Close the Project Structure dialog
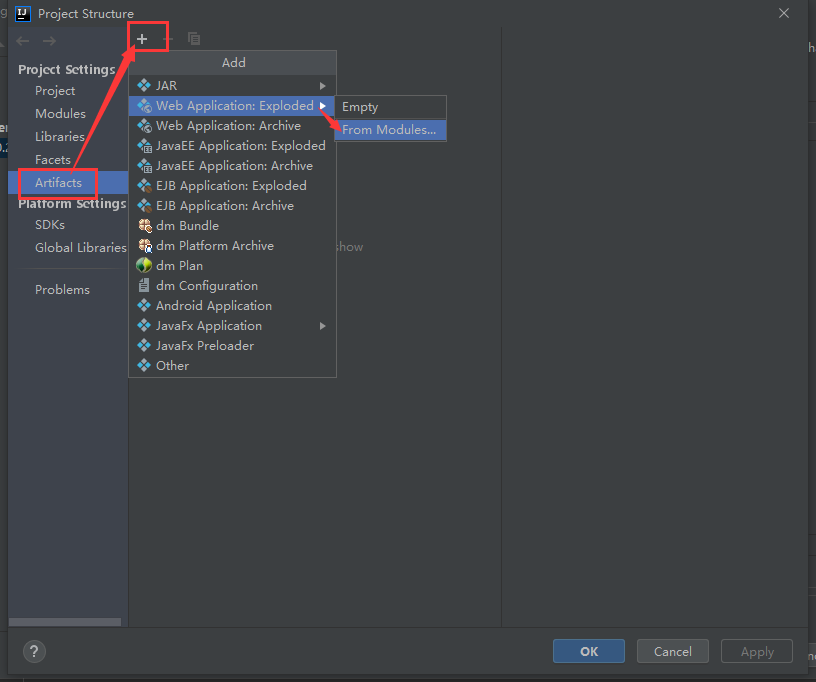 tap(784, 14)
